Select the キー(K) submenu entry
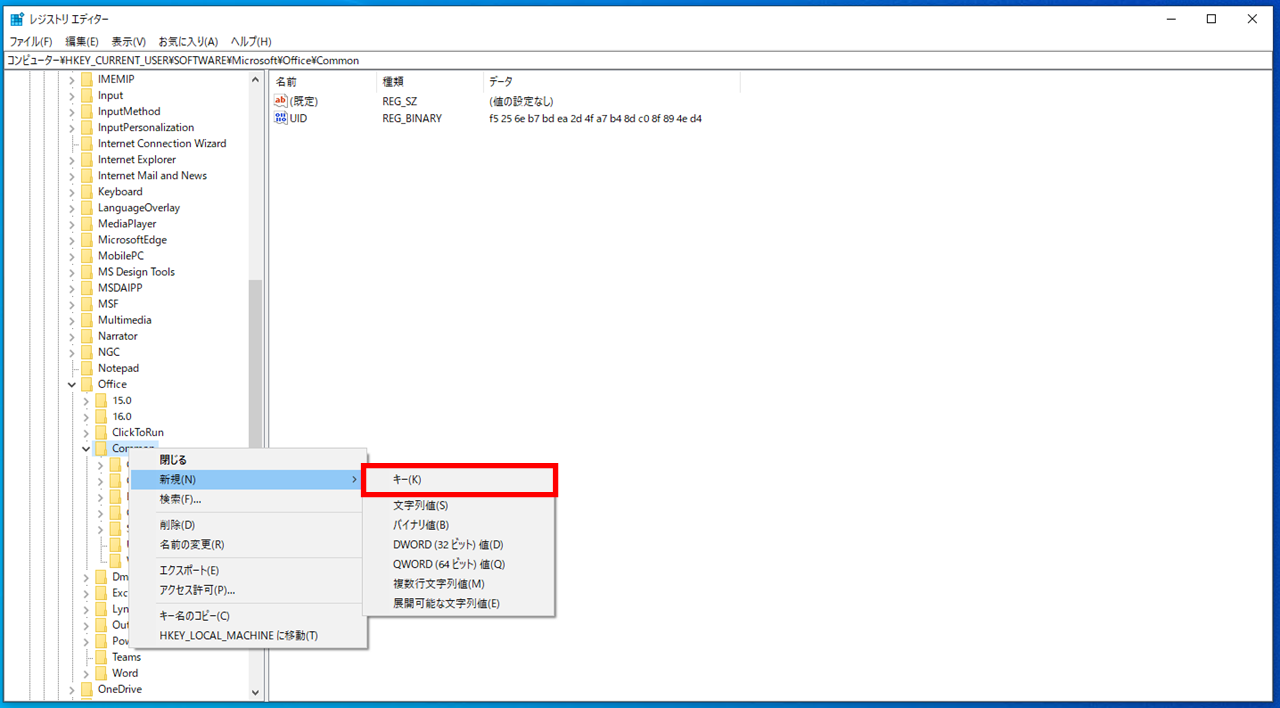 (x=459, y=480)
